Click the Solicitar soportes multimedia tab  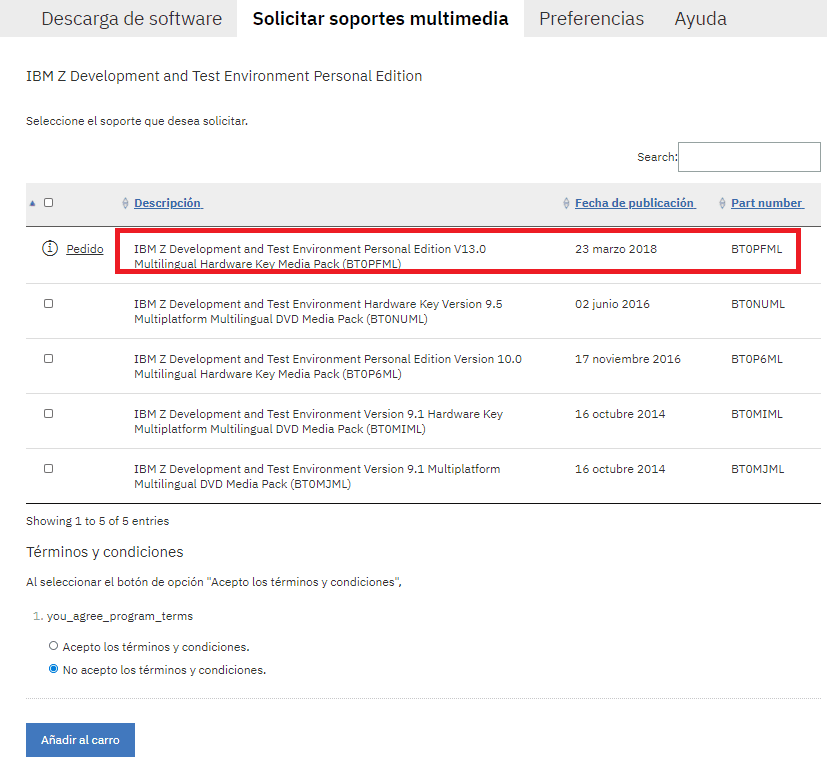pyautogui.click(x=380, y=19)
